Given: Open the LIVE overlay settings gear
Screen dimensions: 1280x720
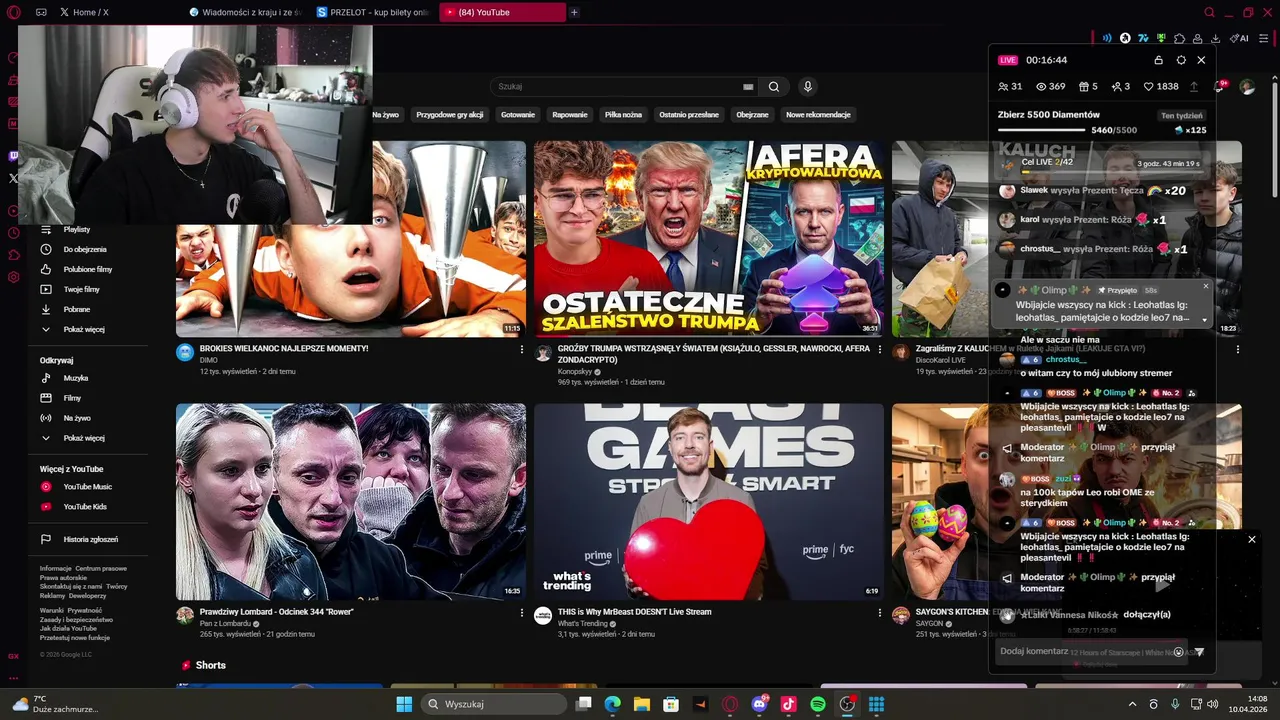Looking at the screenshot, I should 1181,60.
